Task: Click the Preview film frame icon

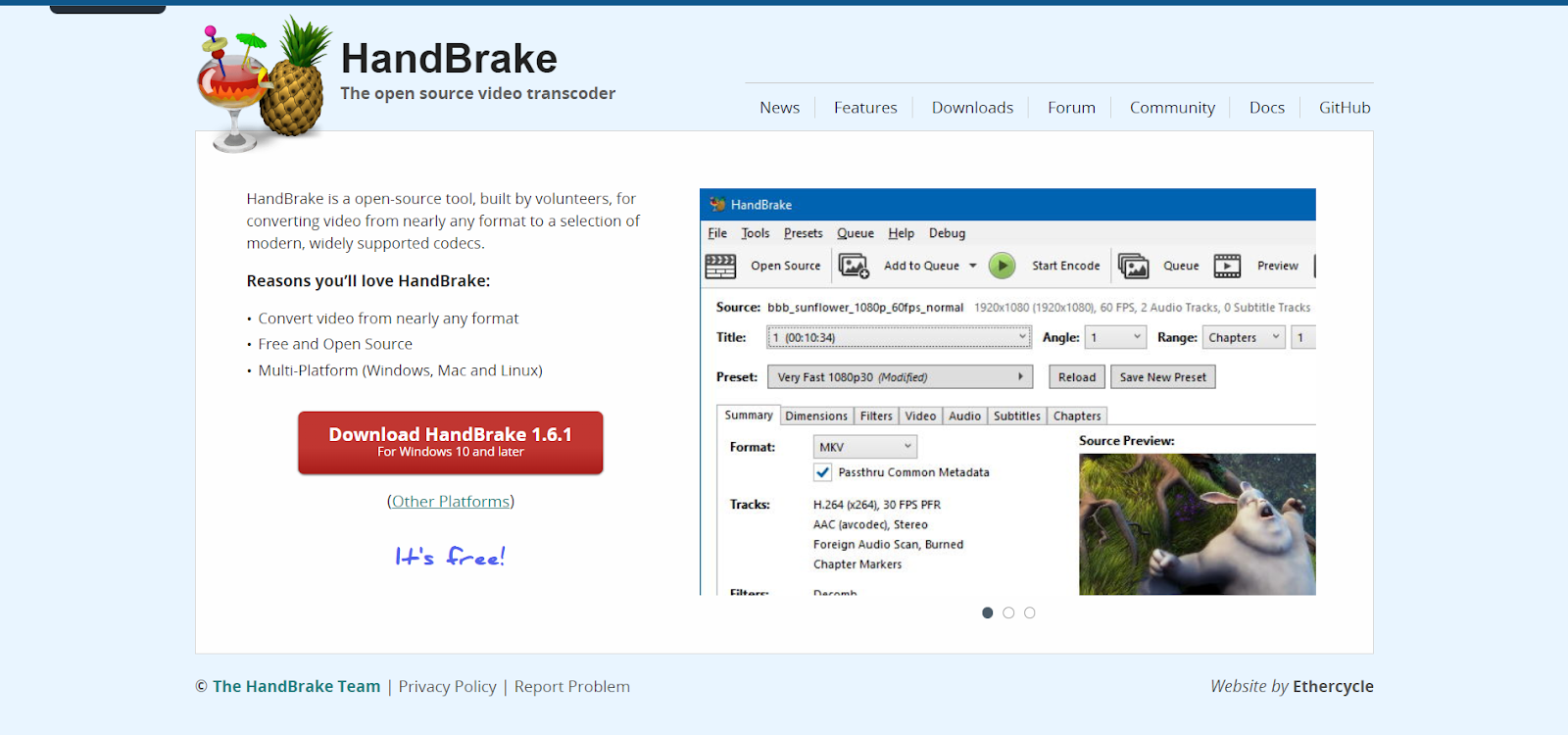Action: (x=1227, y=266)
